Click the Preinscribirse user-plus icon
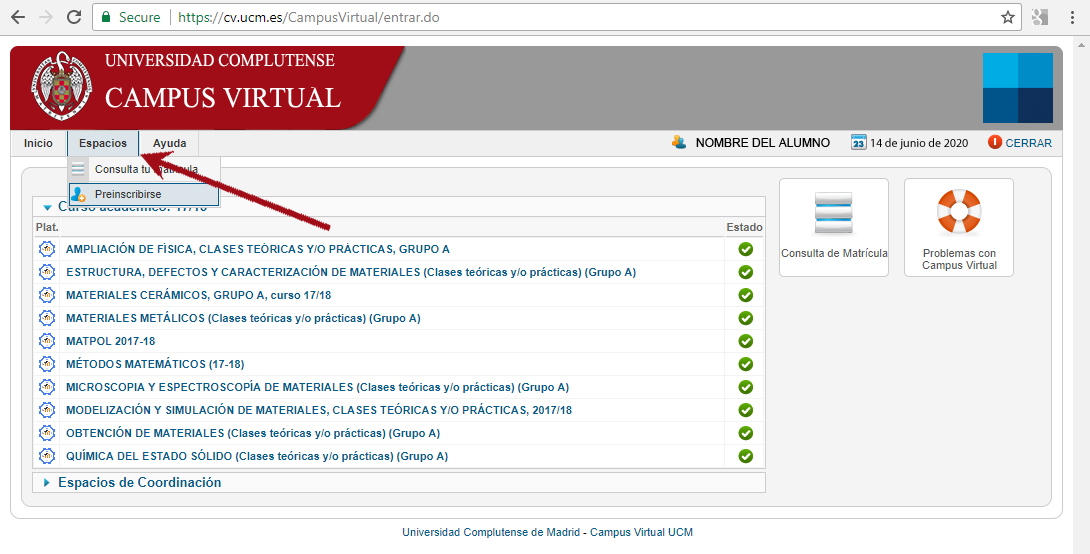 point(79,194)
